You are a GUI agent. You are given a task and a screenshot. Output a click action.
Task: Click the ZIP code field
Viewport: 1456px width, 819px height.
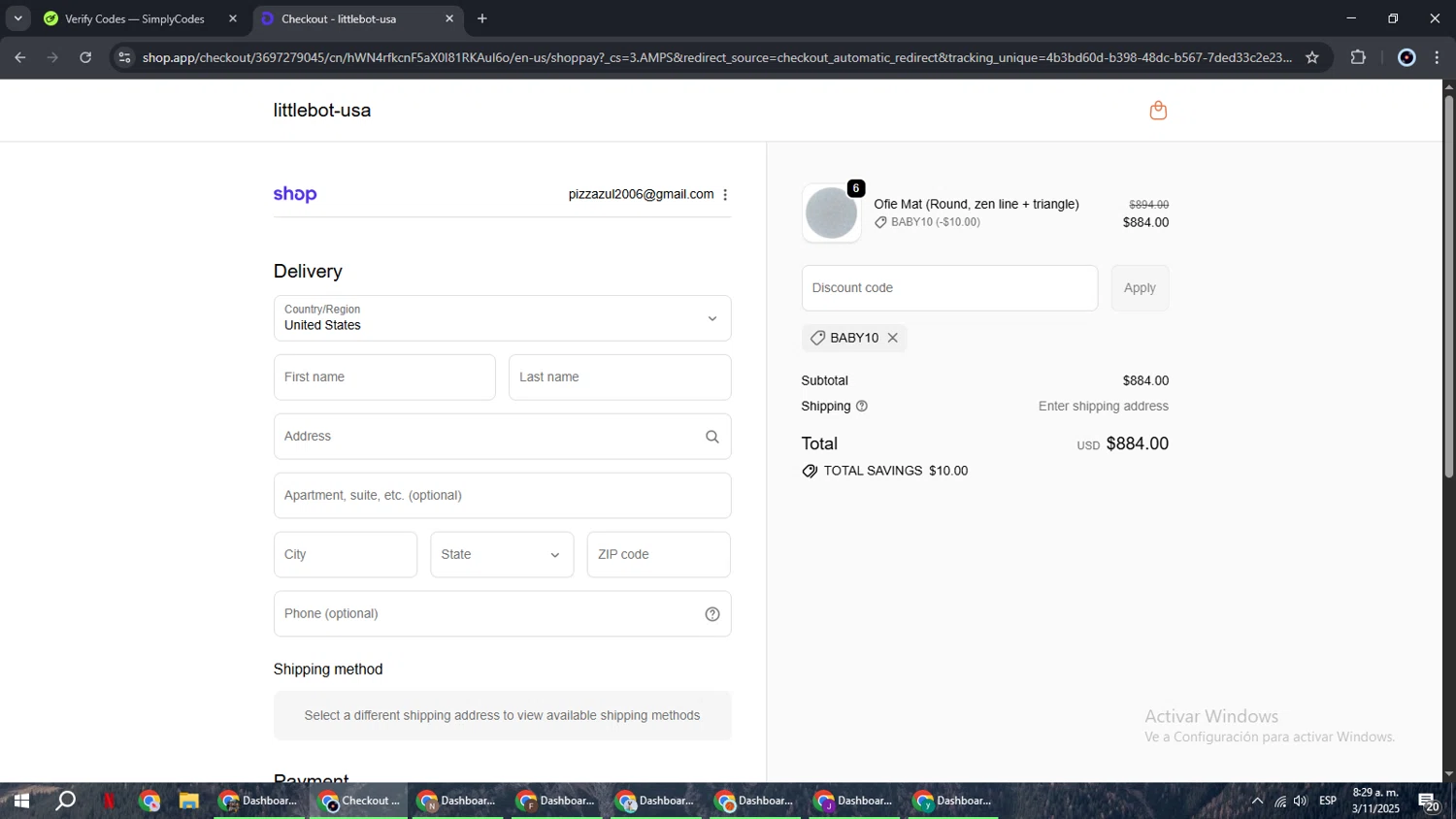pos(659,555)
